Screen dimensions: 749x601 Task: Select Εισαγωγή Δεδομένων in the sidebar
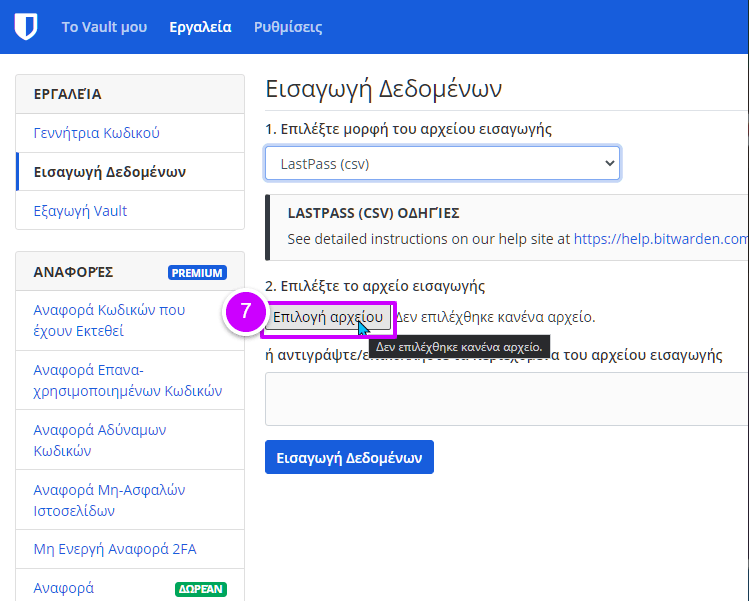[x=130, y=172]
